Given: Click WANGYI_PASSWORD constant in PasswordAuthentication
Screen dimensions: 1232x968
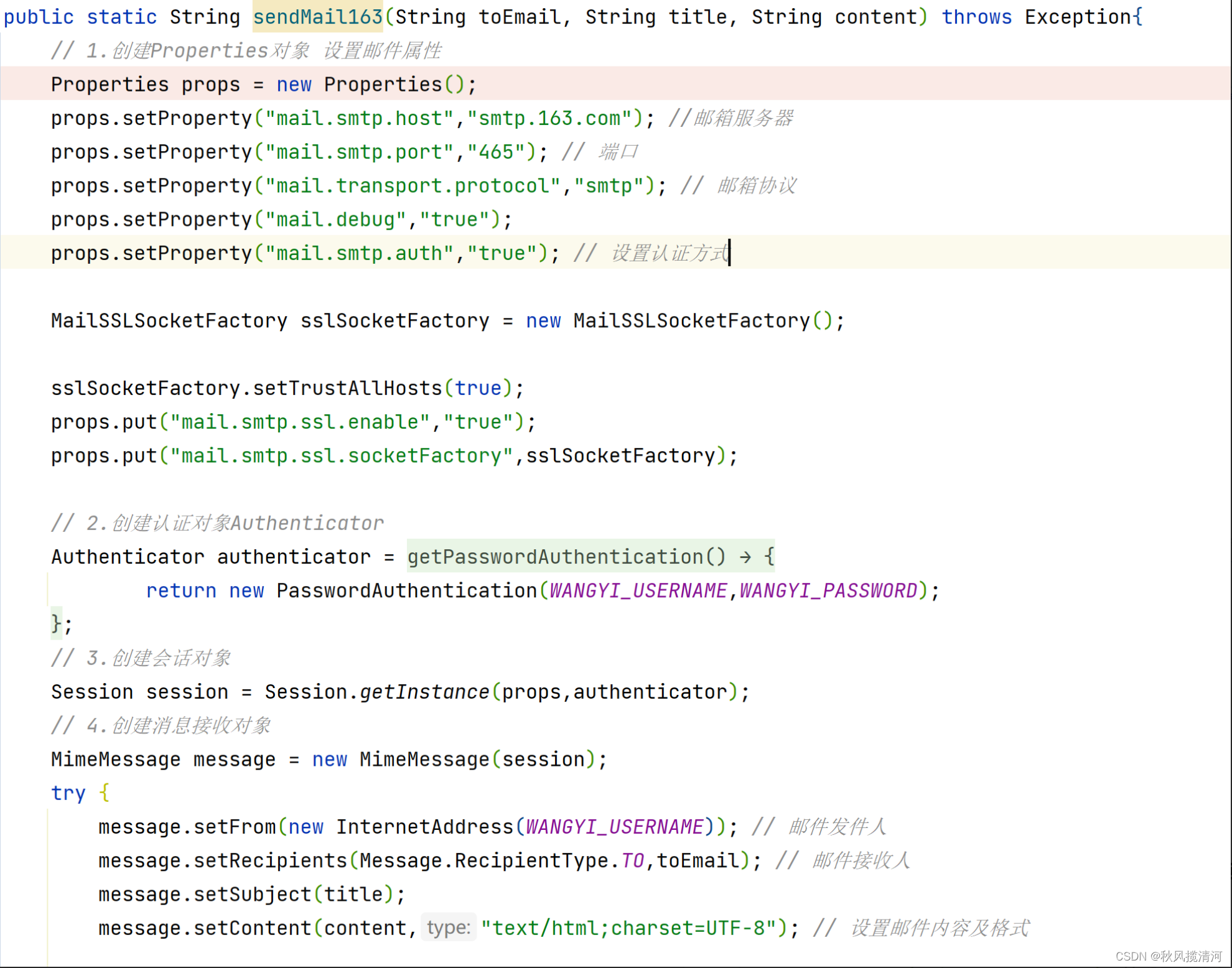Looking at the screenshot, I should [828, 590].
